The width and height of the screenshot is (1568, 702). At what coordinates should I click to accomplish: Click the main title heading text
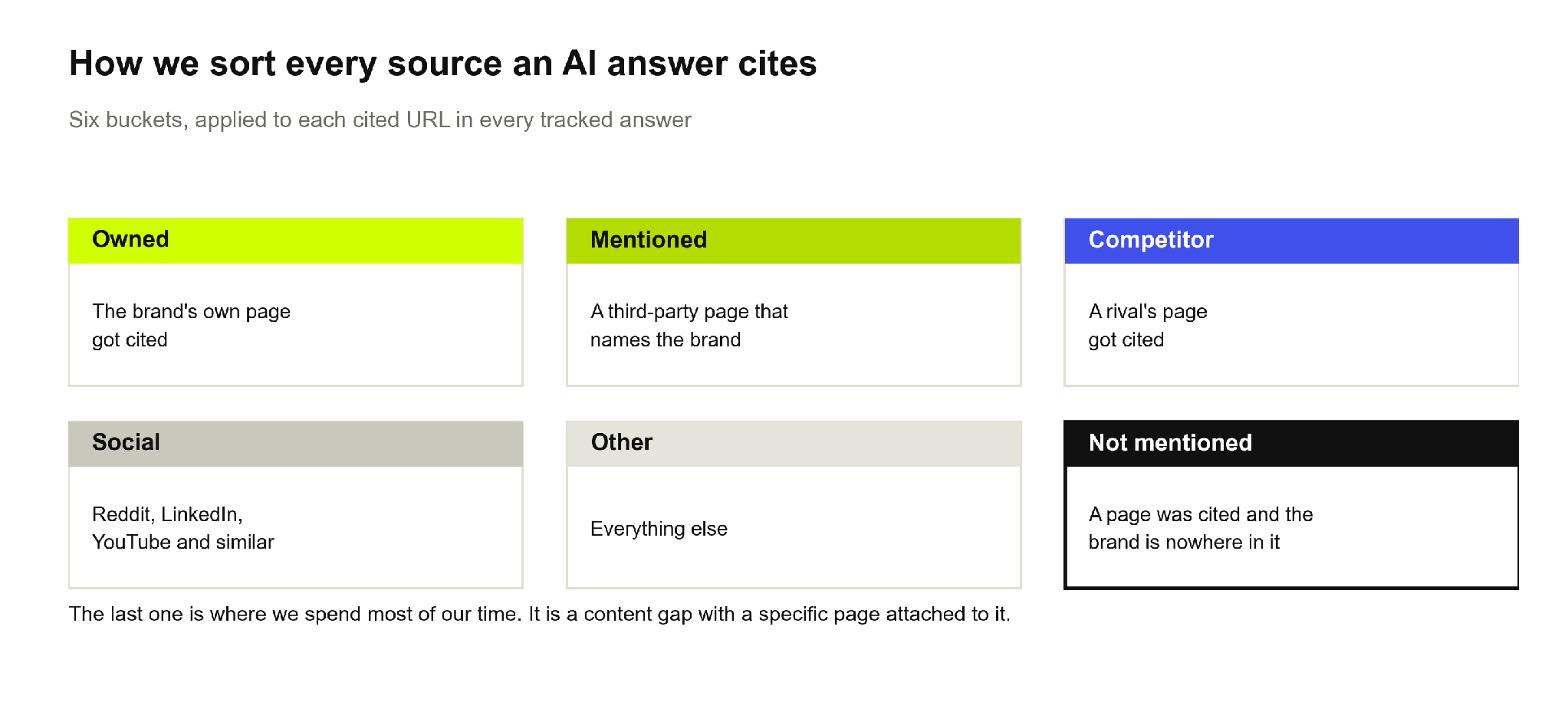(x=442, y=64)
